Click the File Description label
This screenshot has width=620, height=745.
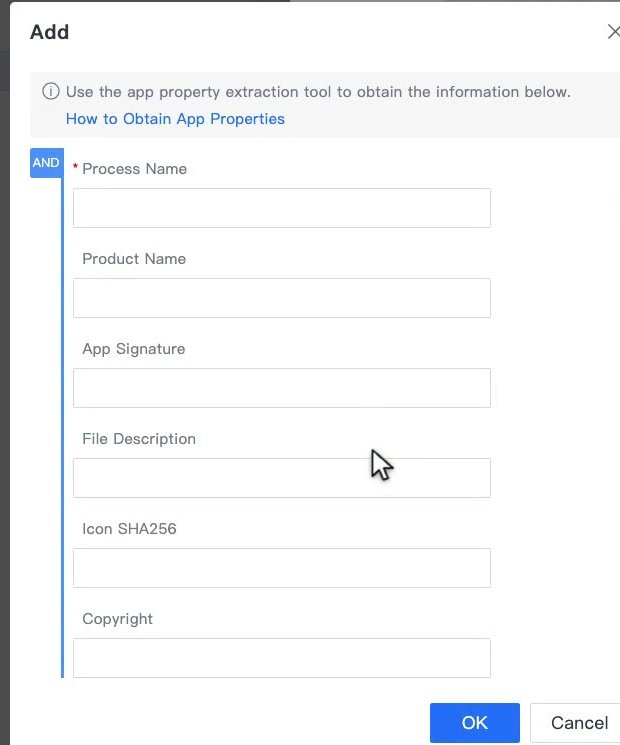(x=139, y=439)
